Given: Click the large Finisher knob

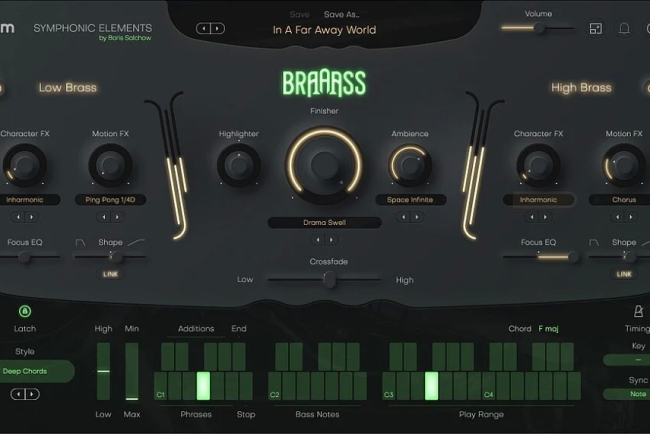Looking at the screenshot, I should point(324,165).
